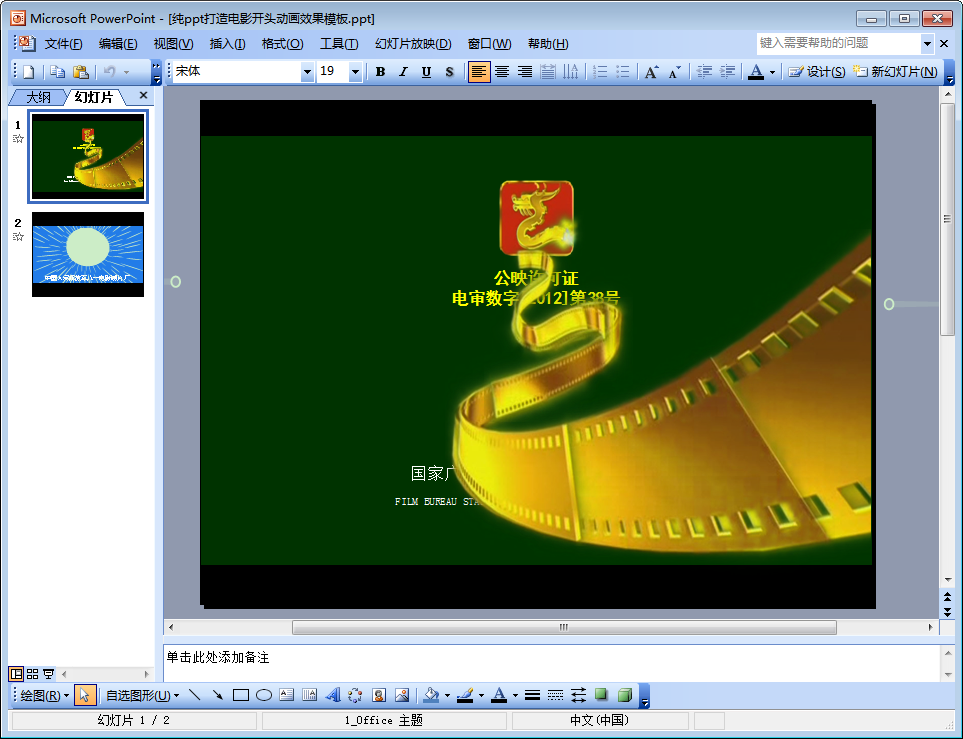The image size is (963, 739).
Task: Set right text alignment
Action: [x=524, y=72]
